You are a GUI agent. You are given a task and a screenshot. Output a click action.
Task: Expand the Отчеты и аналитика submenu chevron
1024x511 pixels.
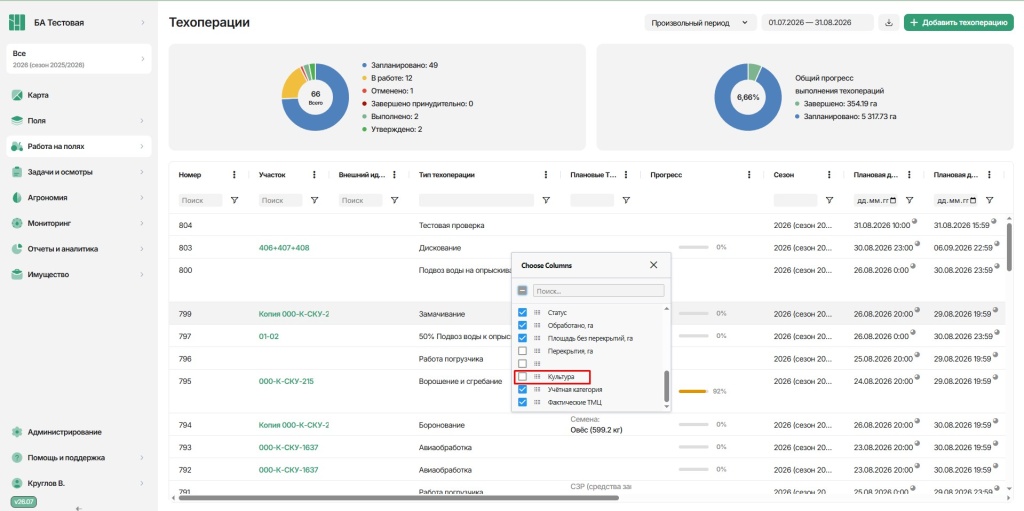pos(142,249)
